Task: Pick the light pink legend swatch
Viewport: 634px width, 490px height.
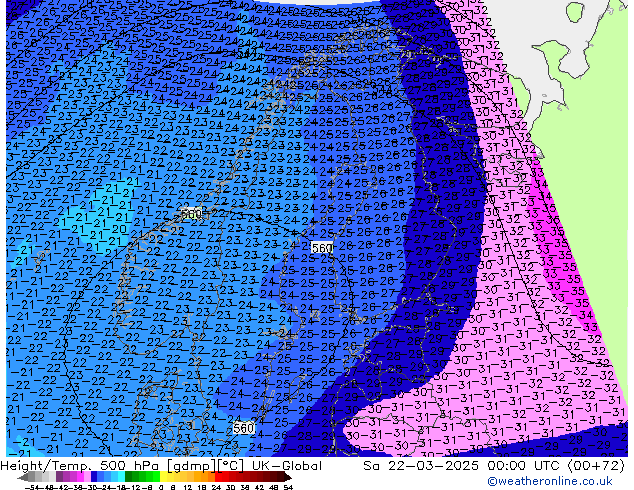Action: click(x=87, y=477)
